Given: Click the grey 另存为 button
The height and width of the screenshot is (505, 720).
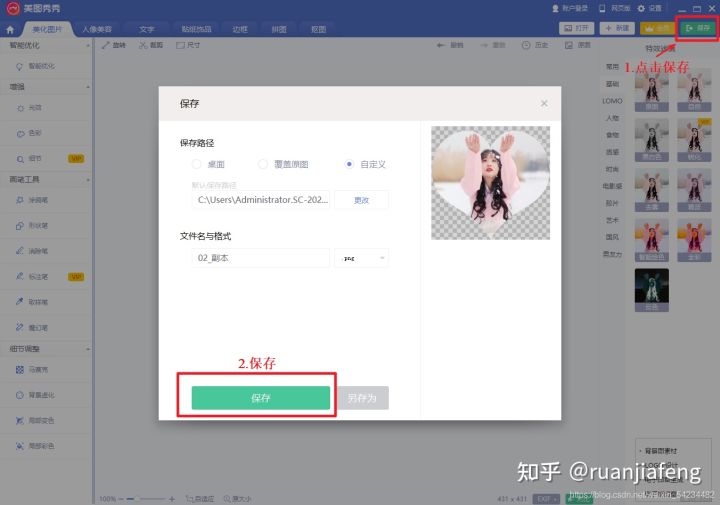Looking at the screenshot, I should (x=362, y=398).
